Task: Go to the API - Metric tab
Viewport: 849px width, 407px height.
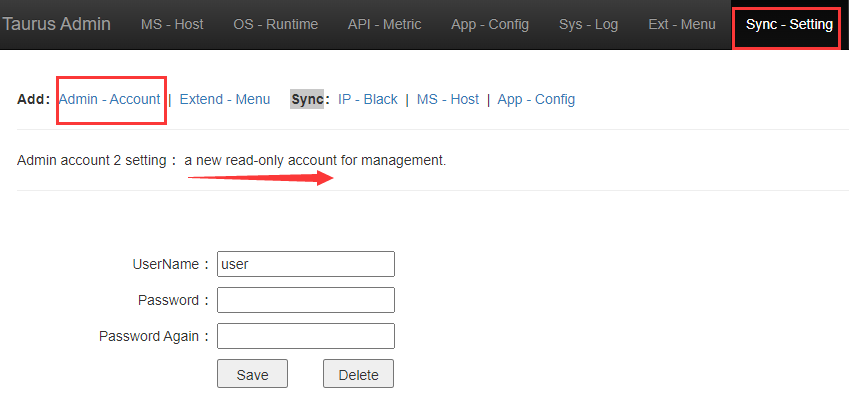Action: [384, 24]
